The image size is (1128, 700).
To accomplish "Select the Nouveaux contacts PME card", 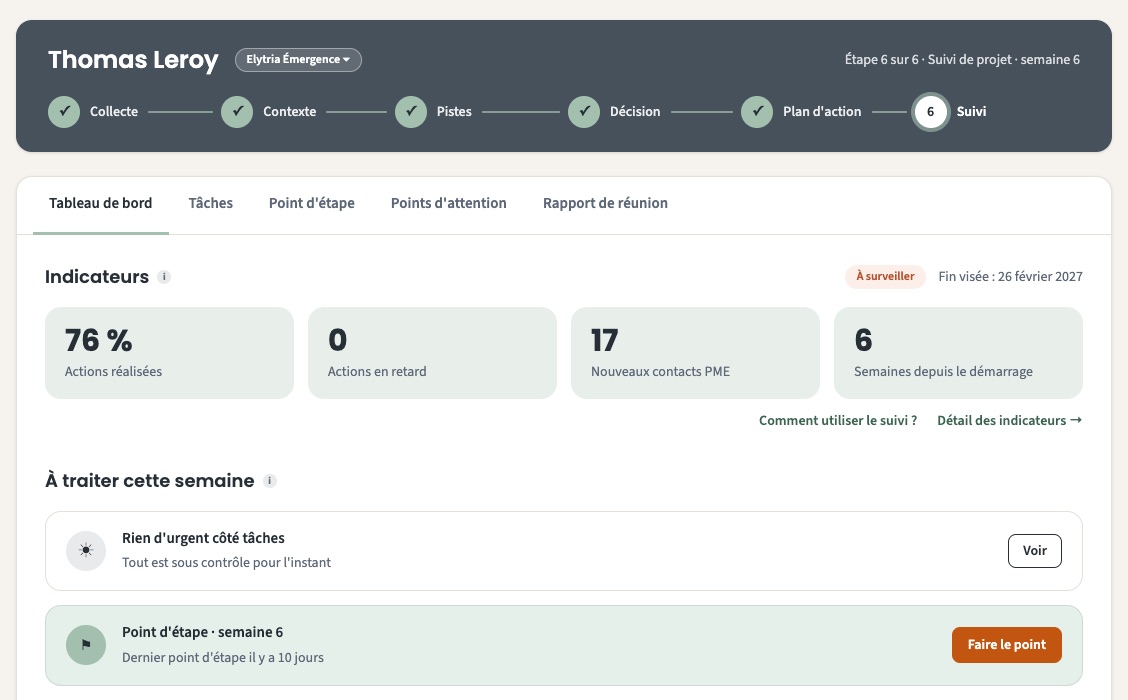I will (696, 353).
